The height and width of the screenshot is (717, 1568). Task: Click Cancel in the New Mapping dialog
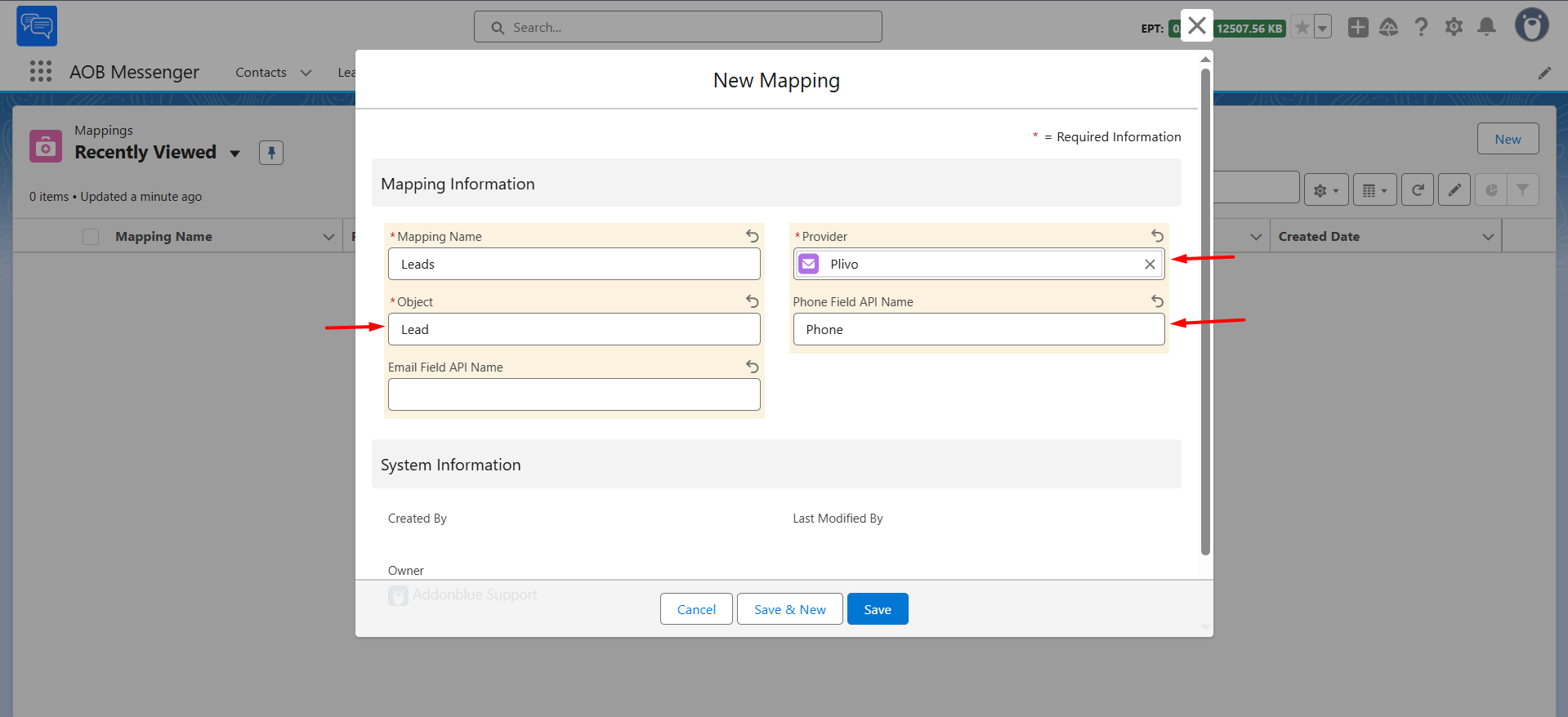696,609
